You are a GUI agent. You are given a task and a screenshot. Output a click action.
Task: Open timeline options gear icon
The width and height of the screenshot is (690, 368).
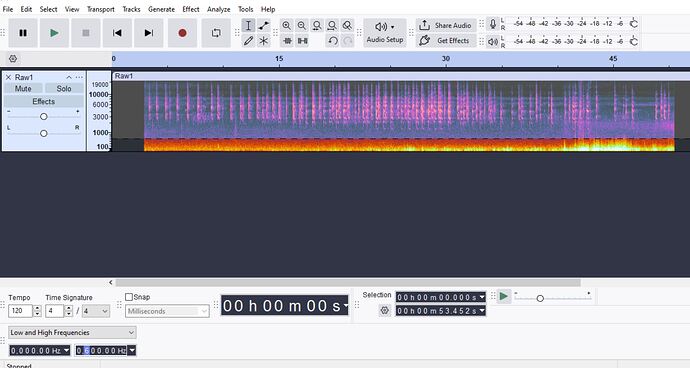click(x=13, y=59)
